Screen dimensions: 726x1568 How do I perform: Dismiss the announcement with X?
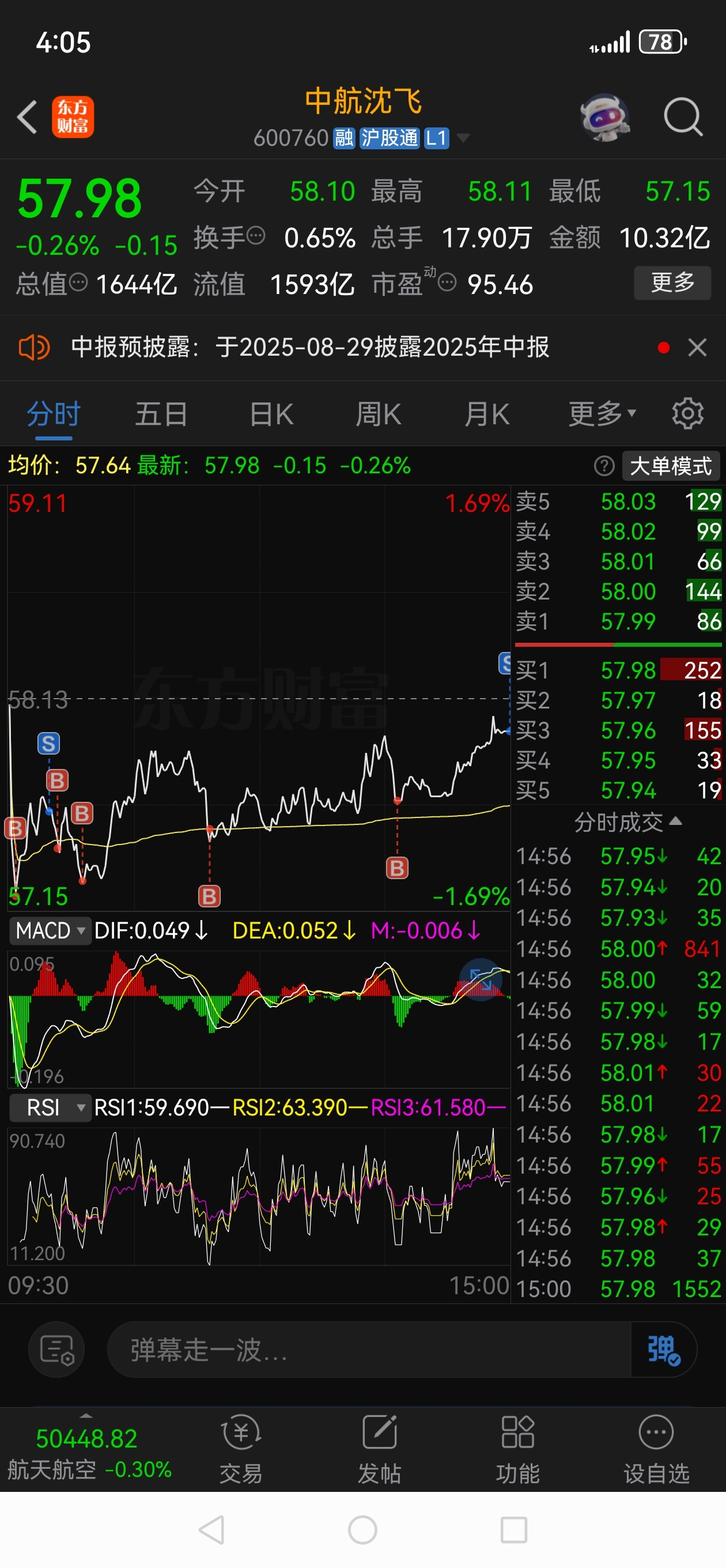tap(697, 348)
